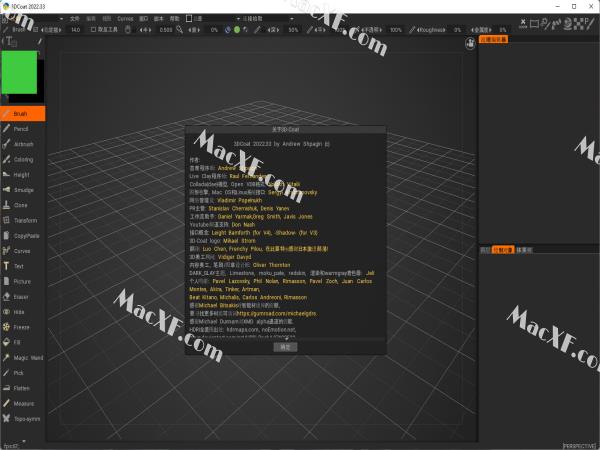Select the orange tab at top of right panel
This screenshot has width=600, height=450.
click(x=494, y=39)
